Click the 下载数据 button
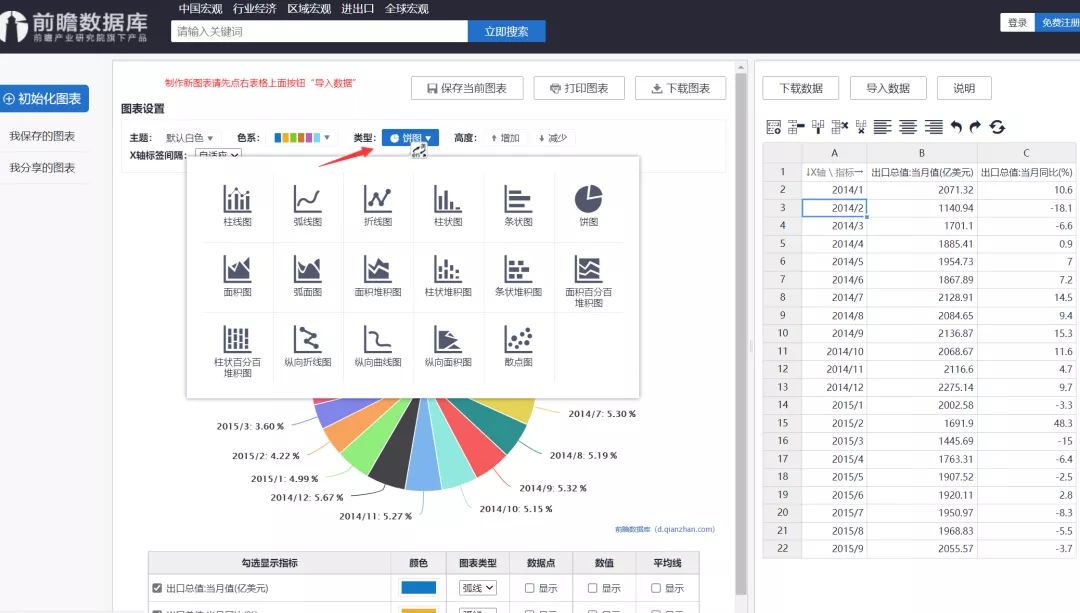 [801, 88]
